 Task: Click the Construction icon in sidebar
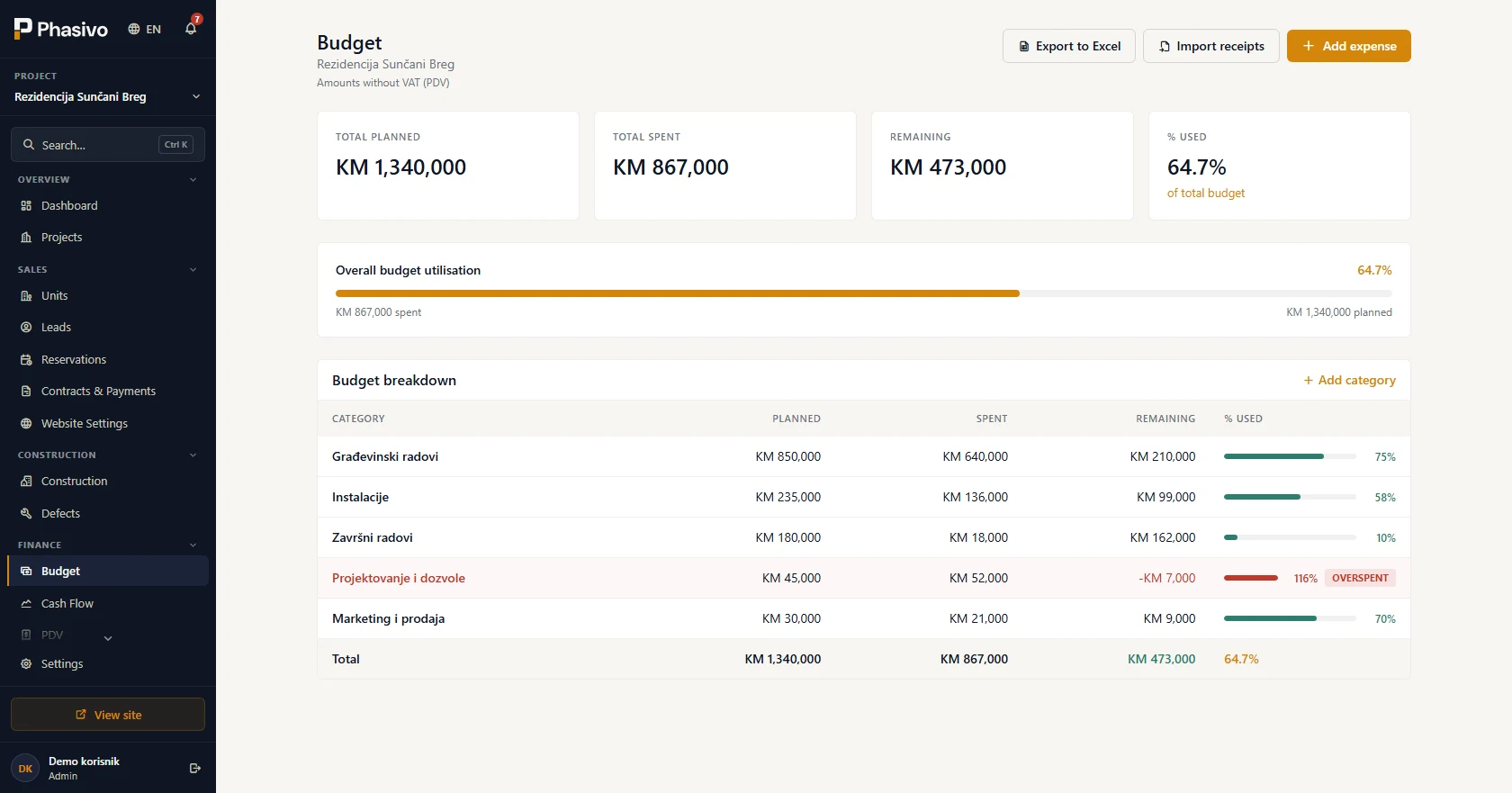coord(26,482)
